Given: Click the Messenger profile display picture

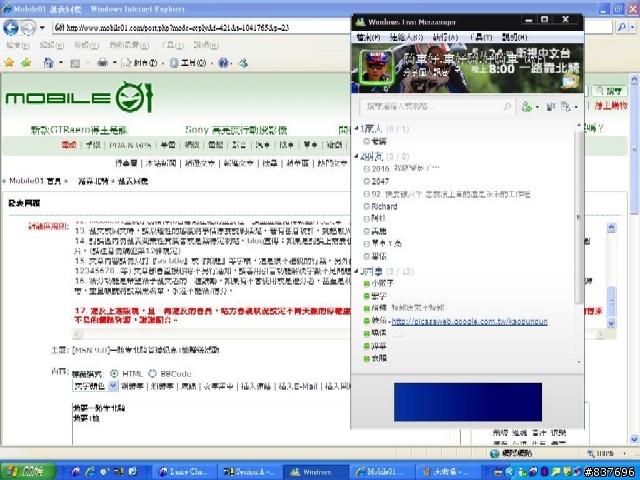Looking at the screenshot, I should click(x=376, y=68).
